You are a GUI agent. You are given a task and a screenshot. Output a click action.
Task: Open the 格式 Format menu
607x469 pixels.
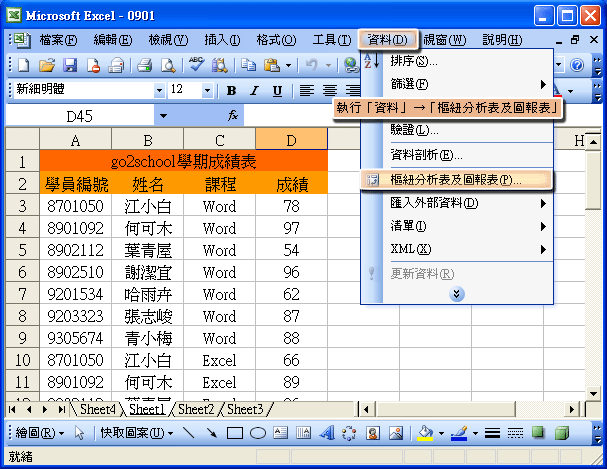pyautogui.click(x=276, y=40)
